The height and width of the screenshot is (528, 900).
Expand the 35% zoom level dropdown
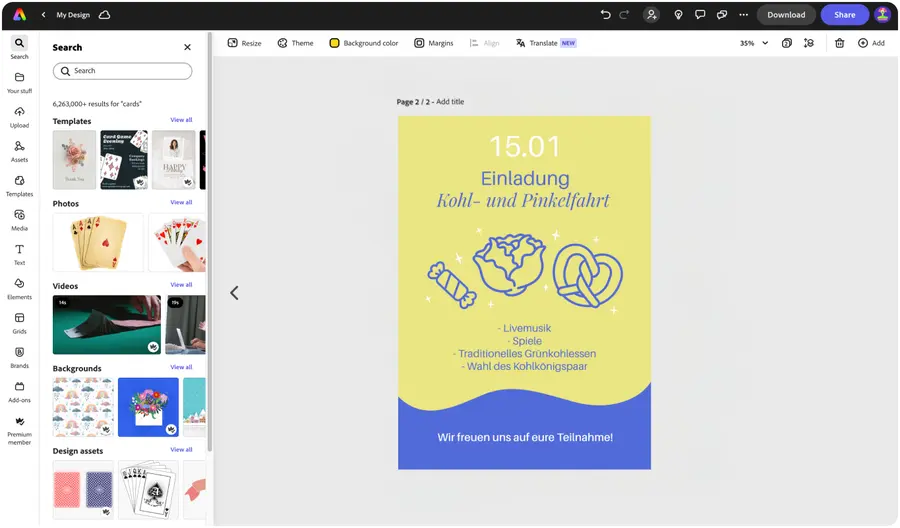click(x=754, y=43)
